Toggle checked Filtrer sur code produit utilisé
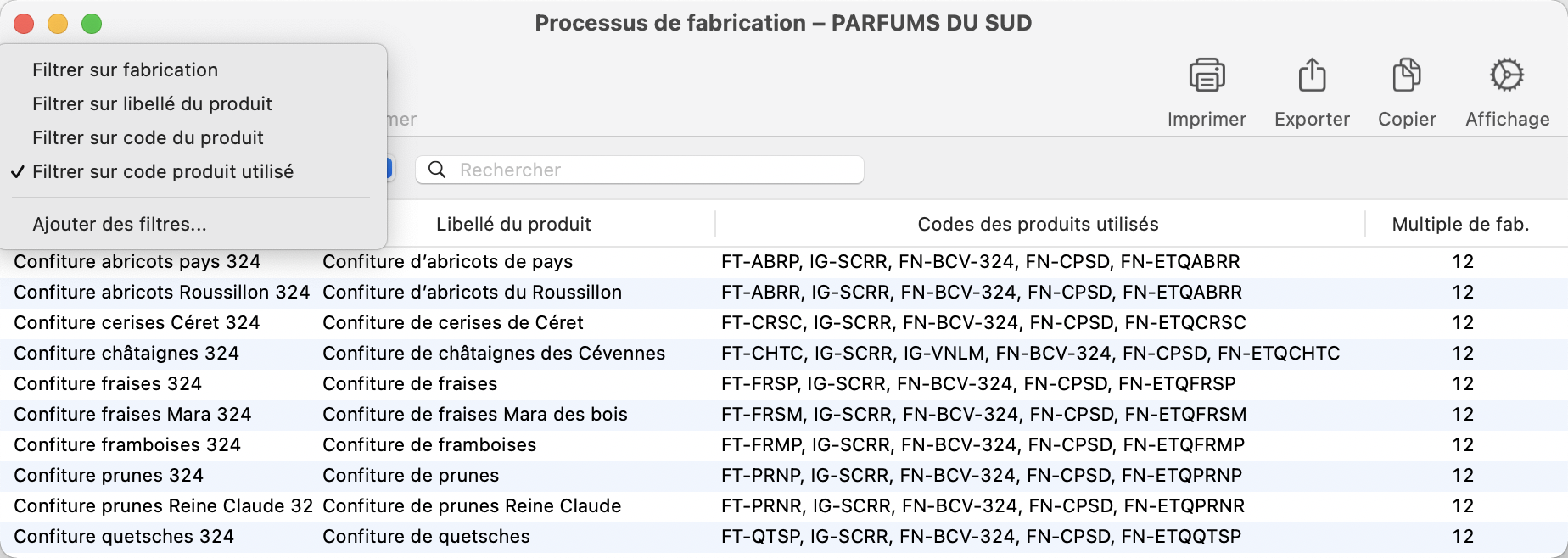 coord(162,171)
